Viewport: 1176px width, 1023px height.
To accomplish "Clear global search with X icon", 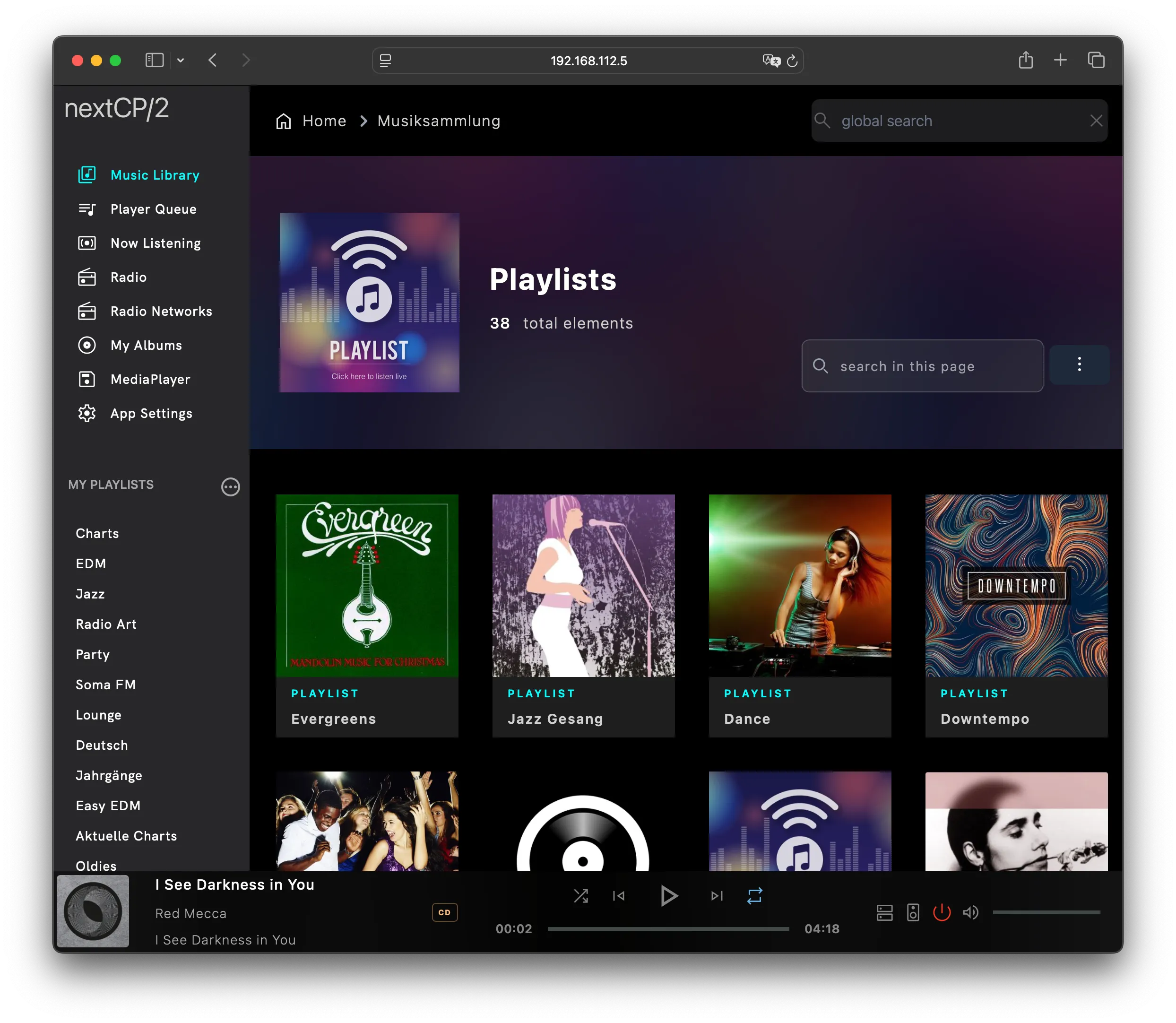I will 1096,121.
